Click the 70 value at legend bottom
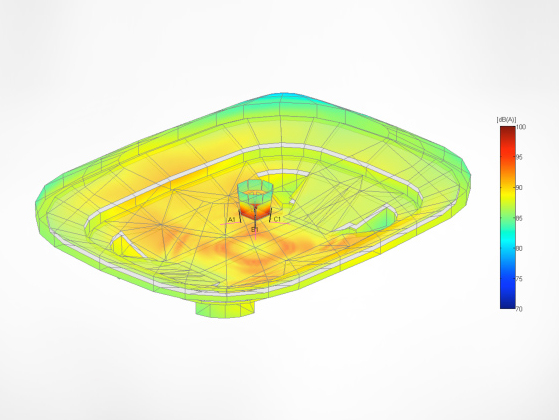Viewport: 559px width, 420px height. click(x=519, y=309)
